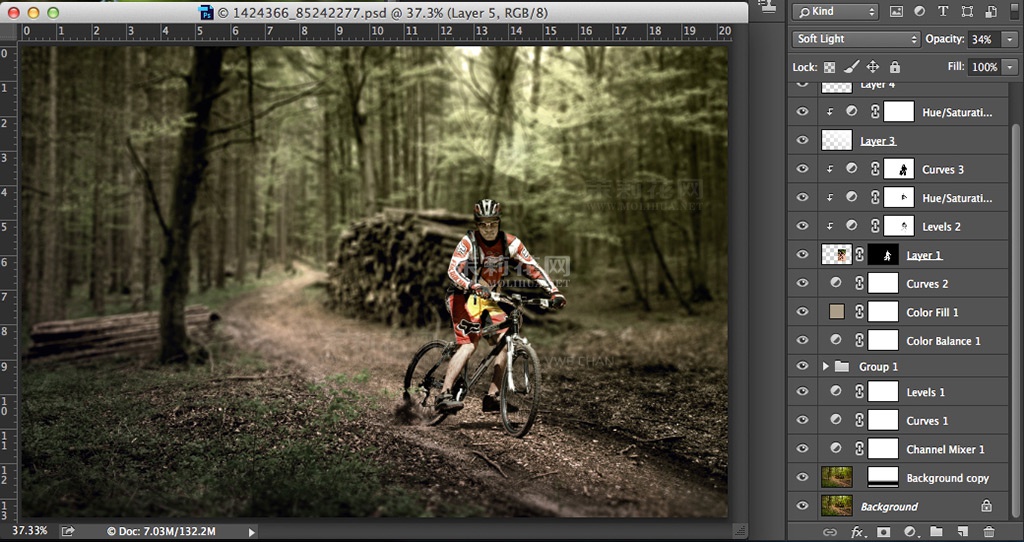Click the layers panel vertical scrollbar

coord(1016,320)
